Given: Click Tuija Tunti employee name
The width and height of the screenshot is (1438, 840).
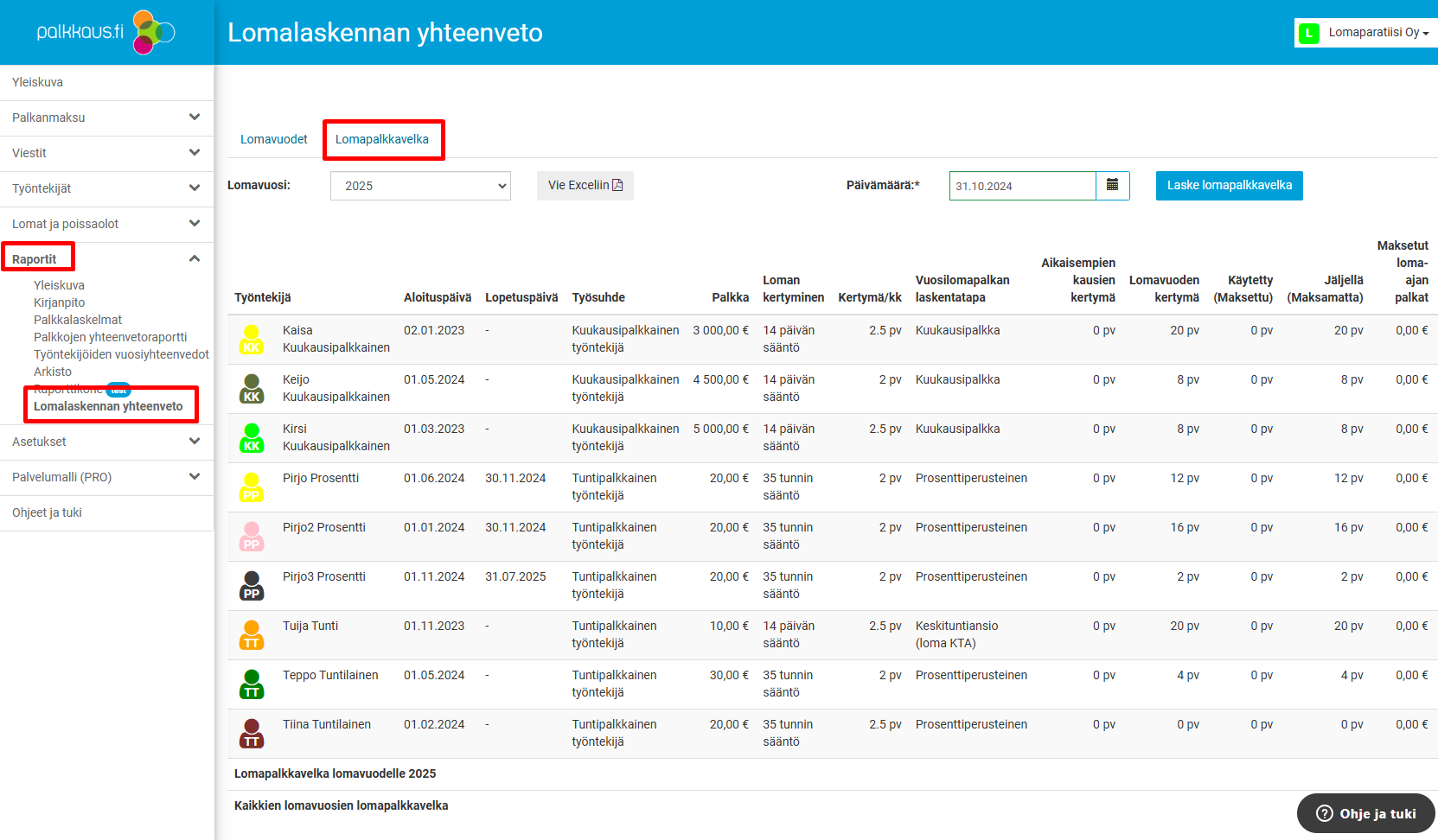Looking at the screenshot, I should coord(310,626).
